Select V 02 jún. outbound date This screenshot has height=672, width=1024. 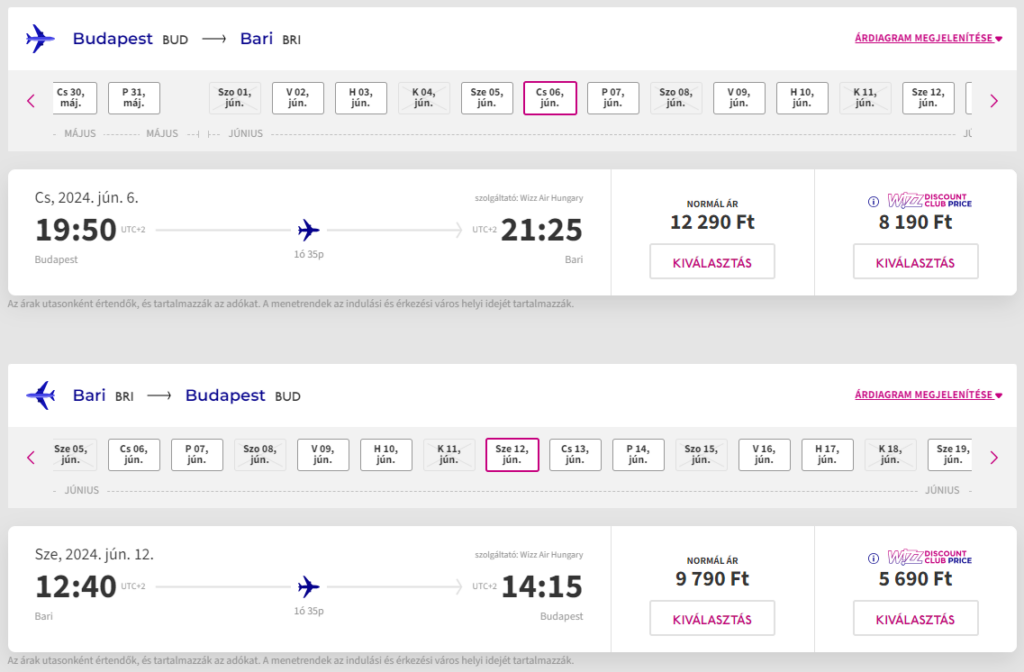pos(298,98)
